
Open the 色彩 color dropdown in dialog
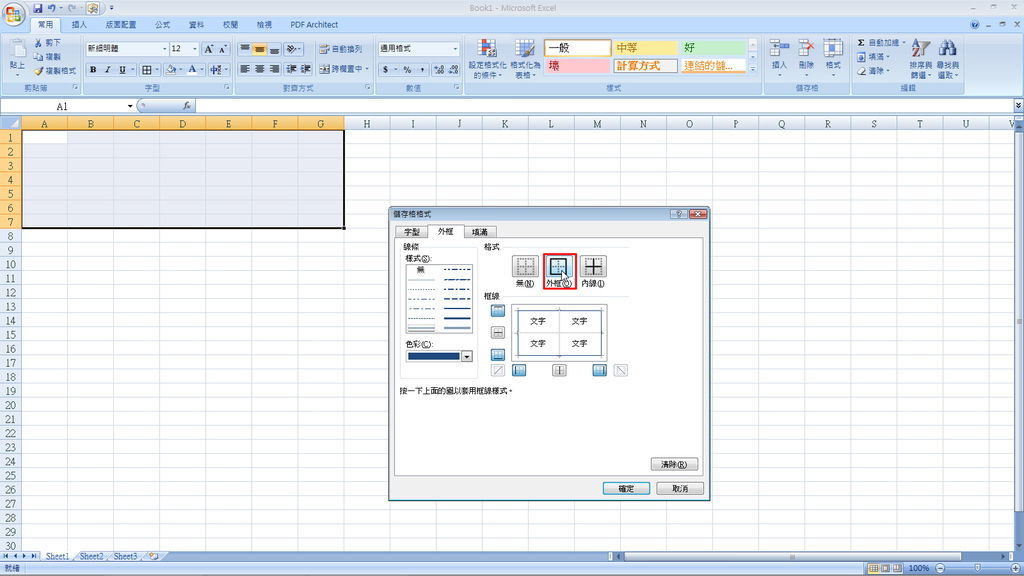point(467,357)
